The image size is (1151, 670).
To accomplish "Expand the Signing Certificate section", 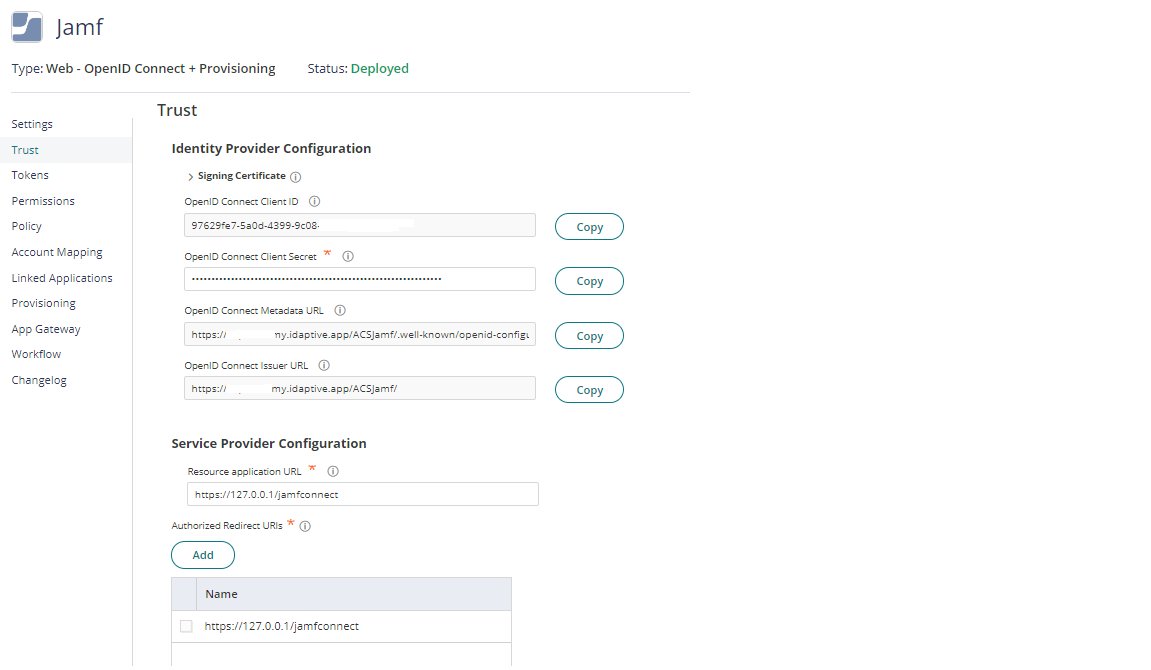I will pos(190,175).
